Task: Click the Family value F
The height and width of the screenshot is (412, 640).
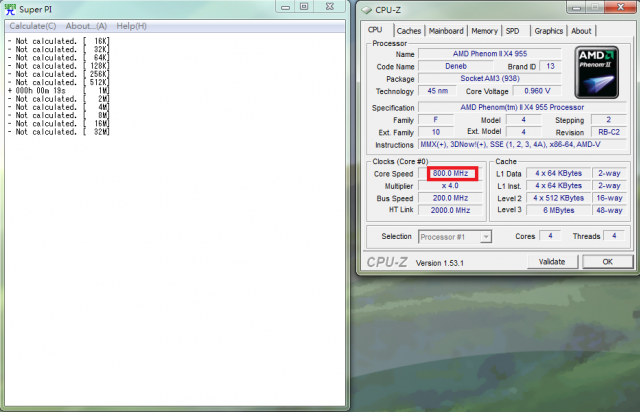Action: coord(436,120)
